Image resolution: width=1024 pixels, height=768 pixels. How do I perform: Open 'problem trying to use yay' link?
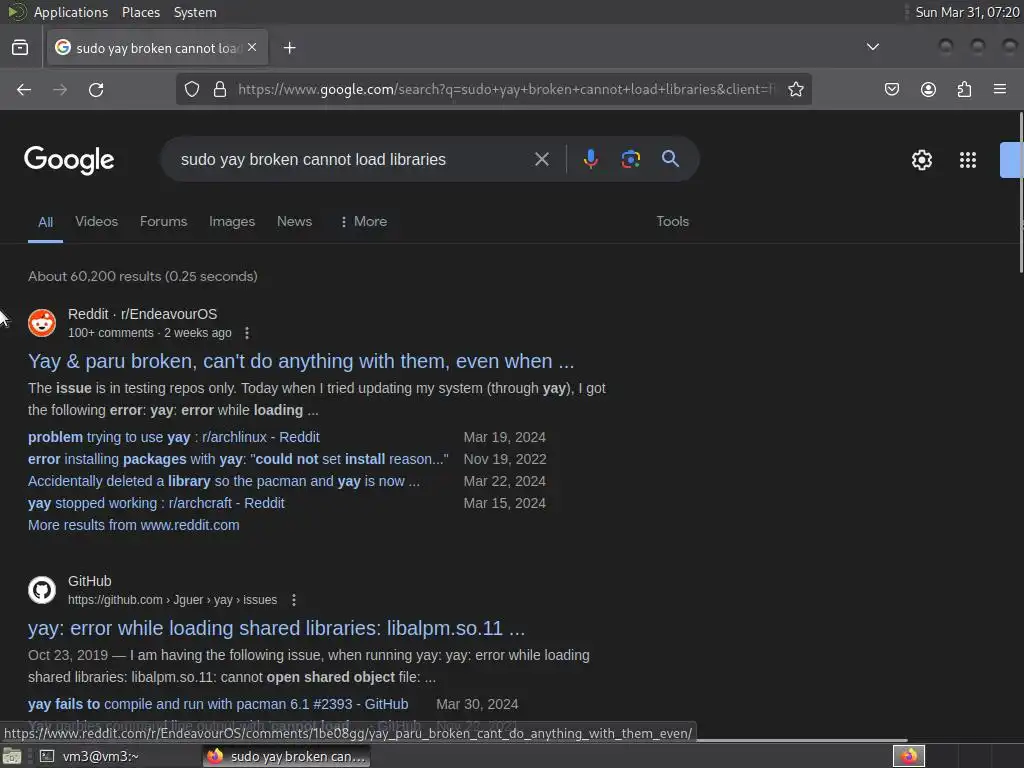click(x=174, y=437)
